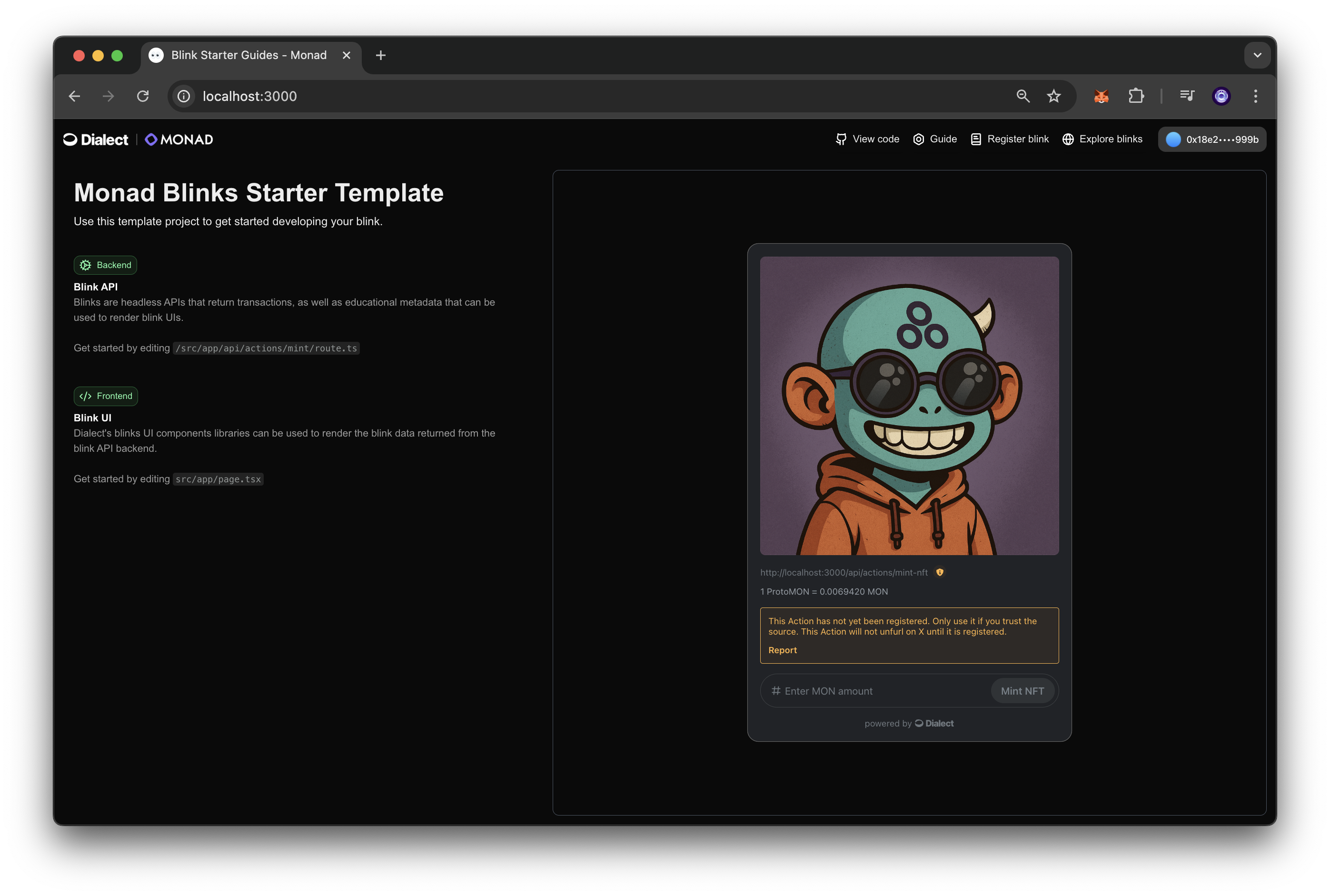Select the Blink Starter Guides tab
The image size is (1330, 896).
click(x=248, y=55)
